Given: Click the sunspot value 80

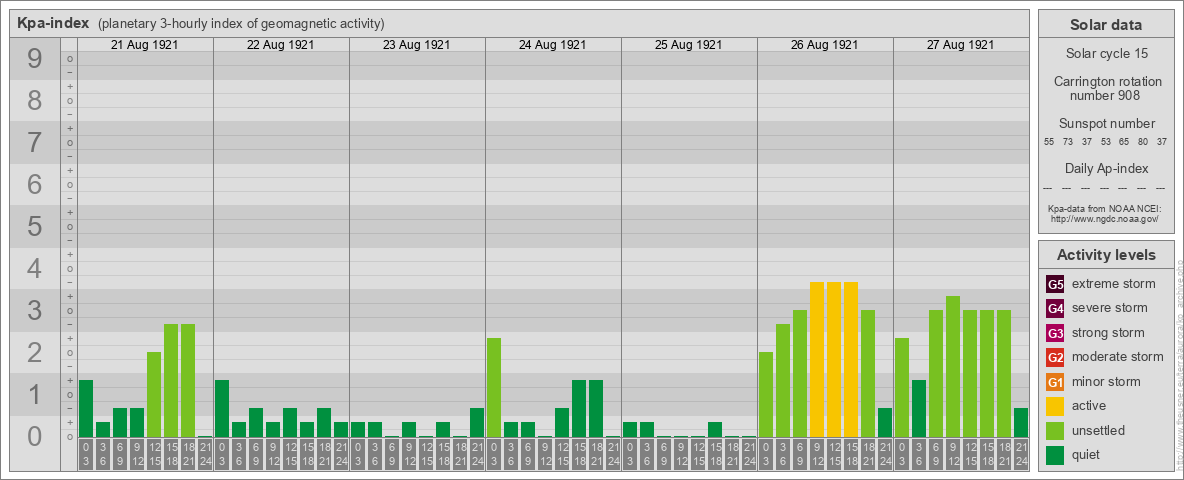Looking at the screenshot, I should click(x=1143, y=142).
